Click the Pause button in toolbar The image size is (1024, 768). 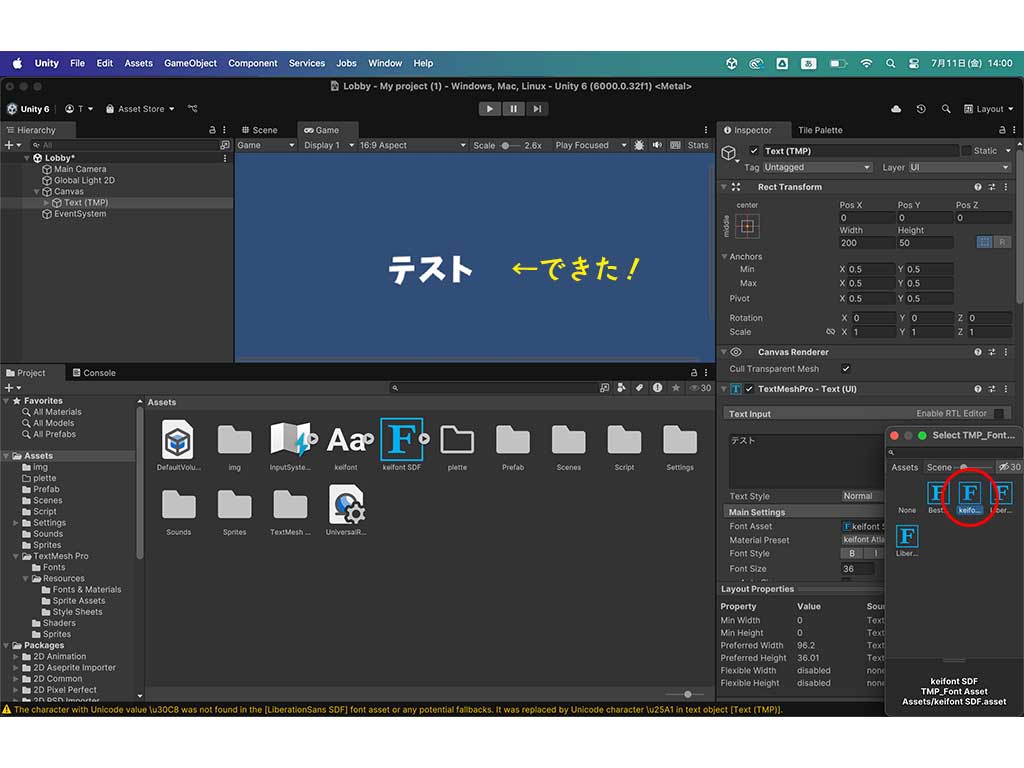[513, 109]
